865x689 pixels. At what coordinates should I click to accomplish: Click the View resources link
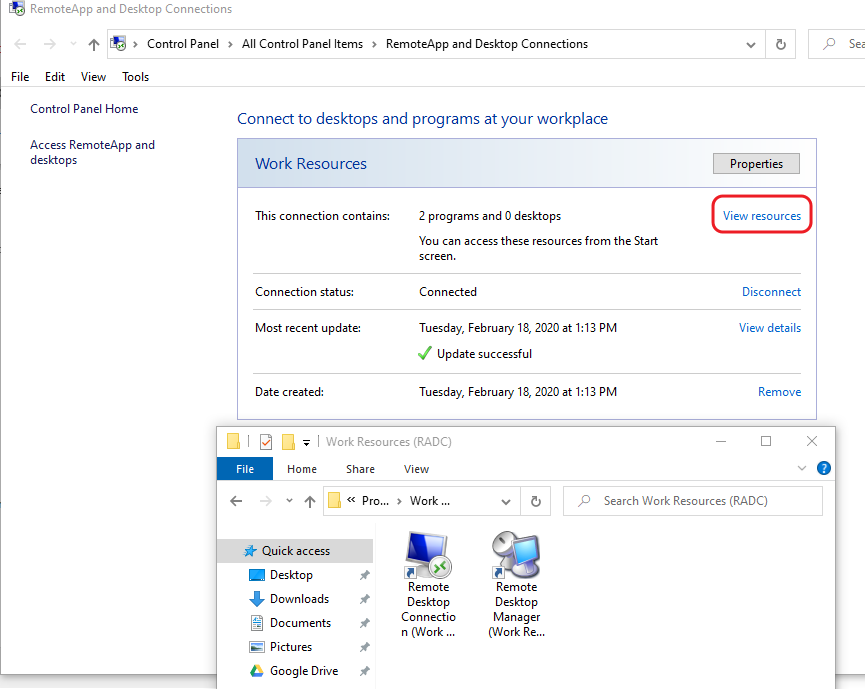[761, 214]
